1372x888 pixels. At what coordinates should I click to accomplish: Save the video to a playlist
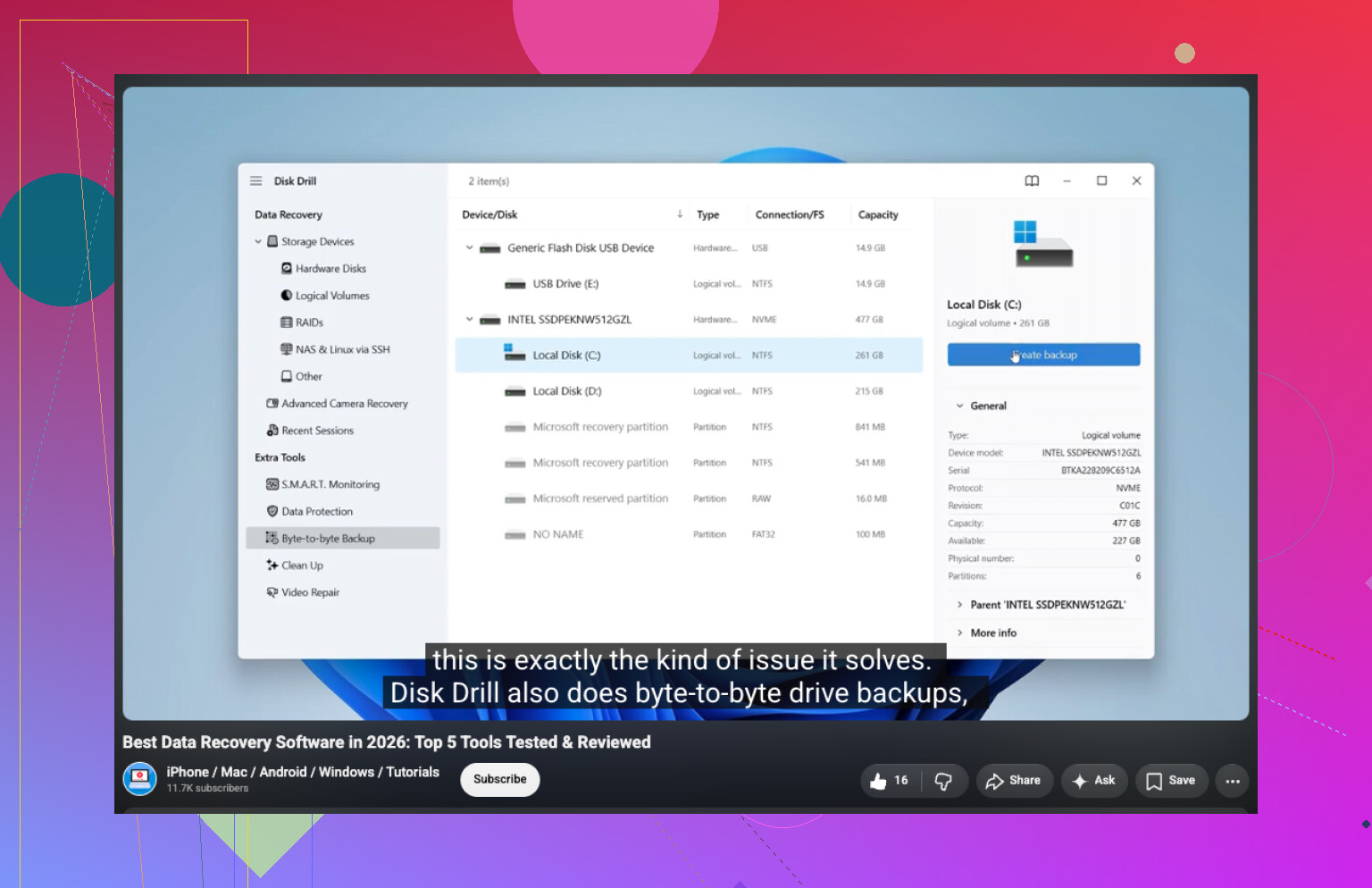pos(1171,781)
